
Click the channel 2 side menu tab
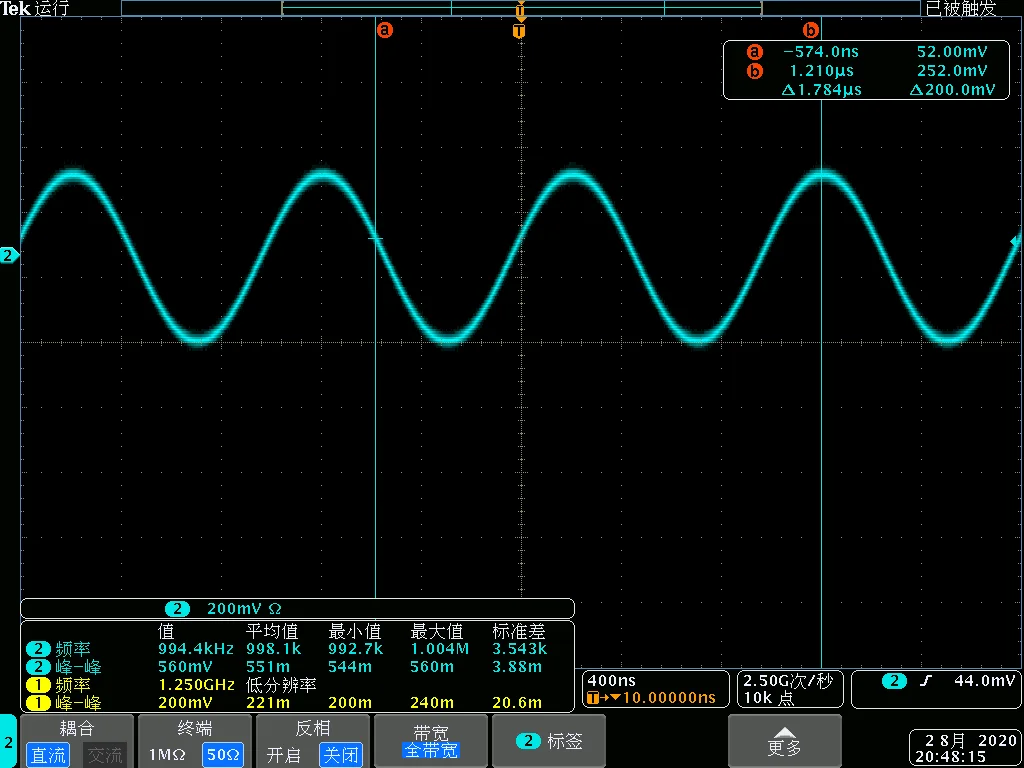point(9,741)
